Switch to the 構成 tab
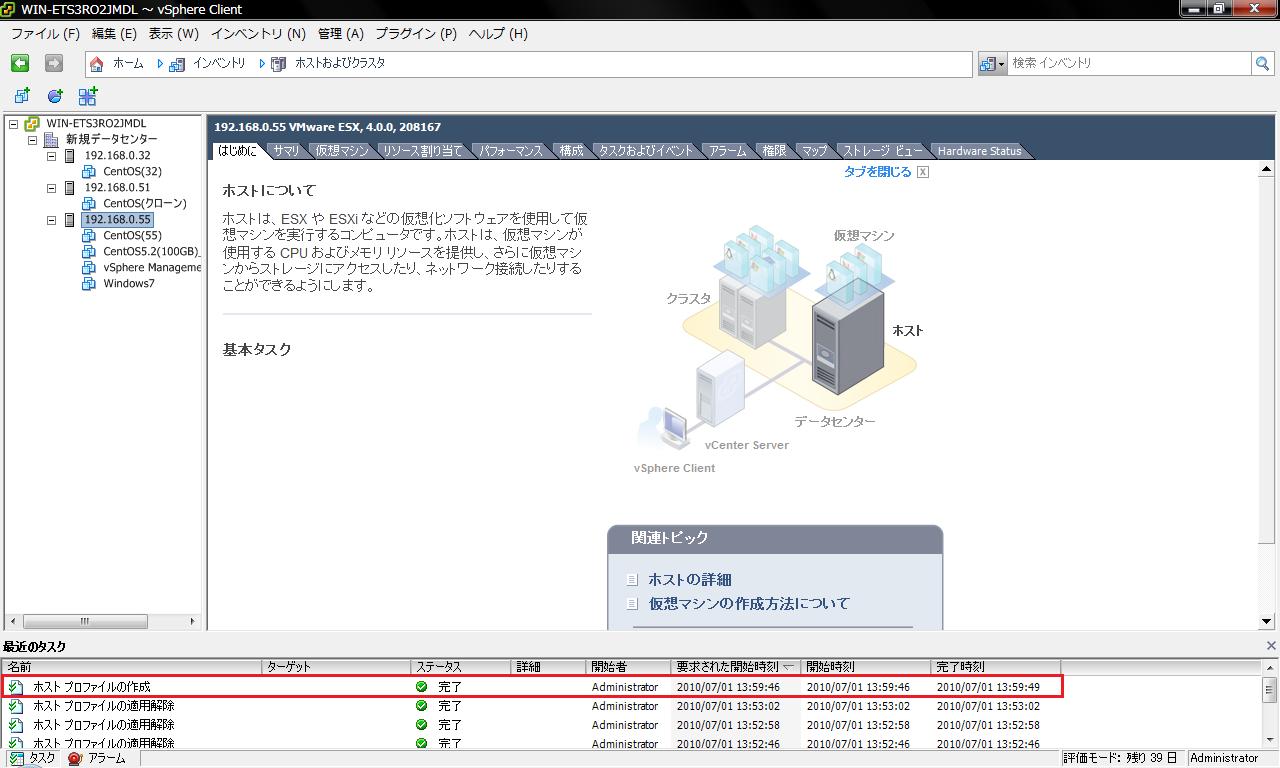 (571, 151)
